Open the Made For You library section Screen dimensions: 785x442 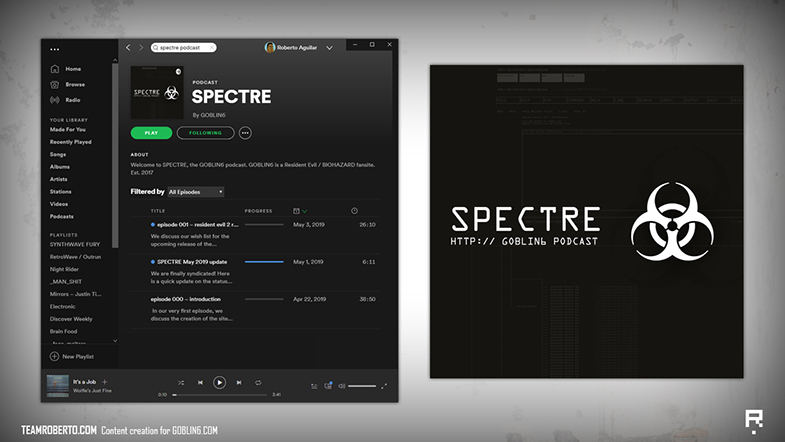tap(68, 130)
